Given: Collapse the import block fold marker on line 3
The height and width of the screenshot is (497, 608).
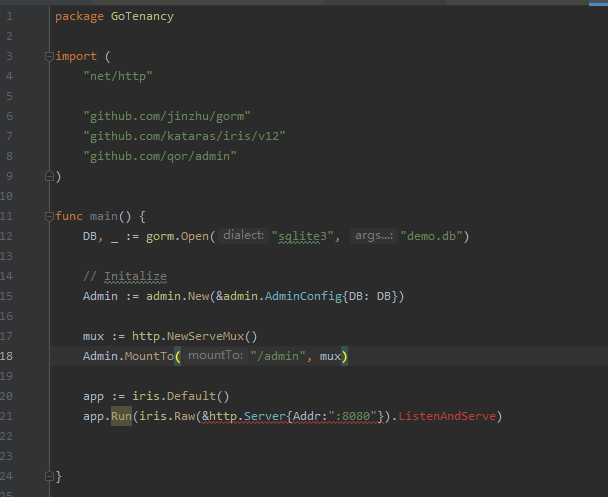Looking at the screenshot, I should click(x=49, y=57).
